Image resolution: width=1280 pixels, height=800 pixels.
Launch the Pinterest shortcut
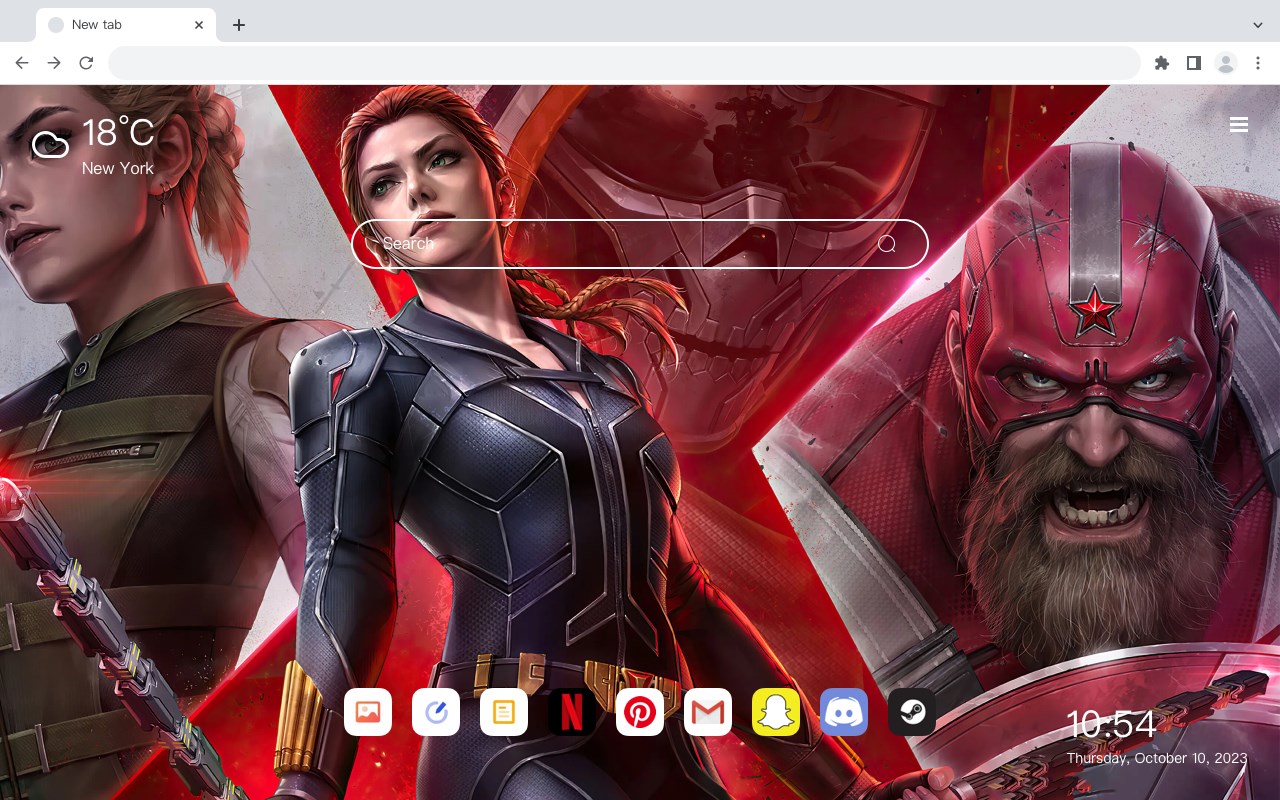tap(640, 712)
